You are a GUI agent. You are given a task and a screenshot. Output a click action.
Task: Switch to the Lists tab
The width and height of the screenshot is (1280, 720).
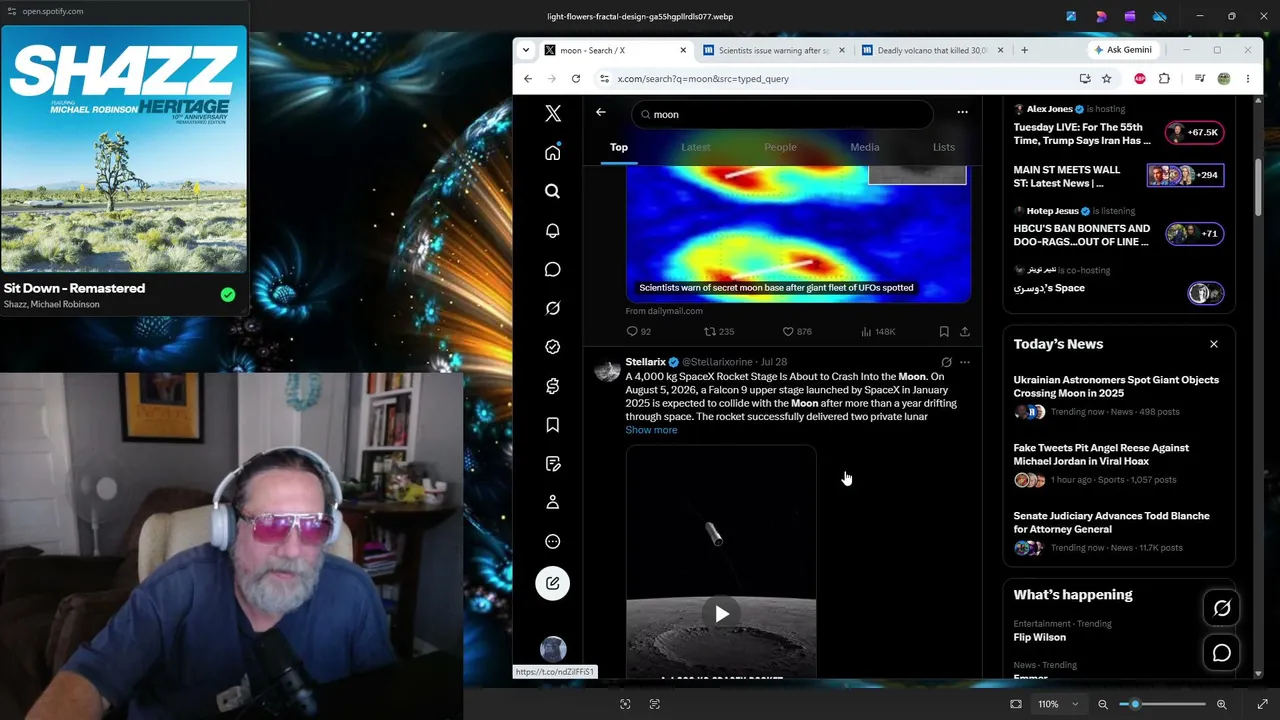944,147
